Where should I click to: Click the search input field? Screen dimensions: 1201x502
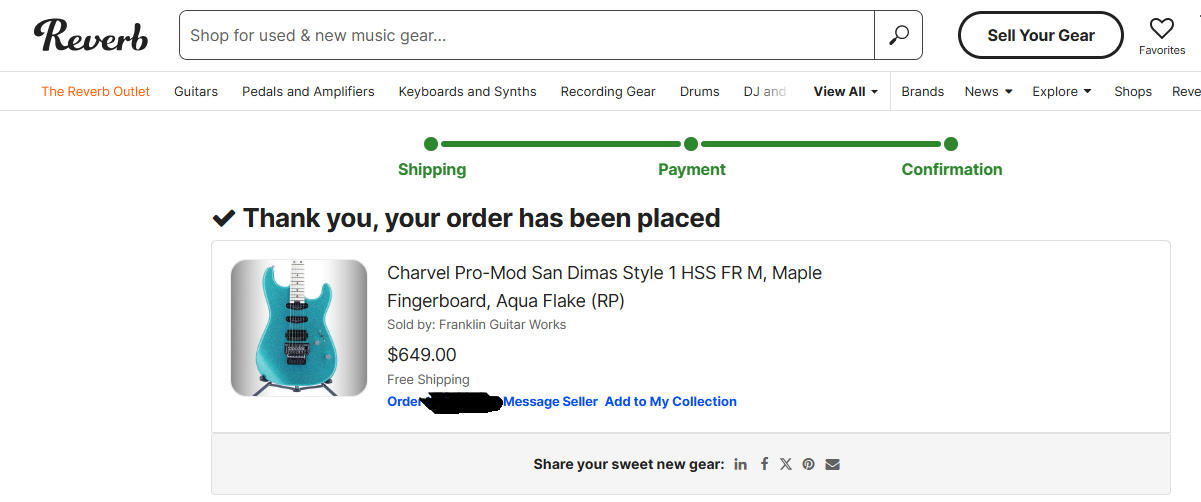[x=526, y=35]
